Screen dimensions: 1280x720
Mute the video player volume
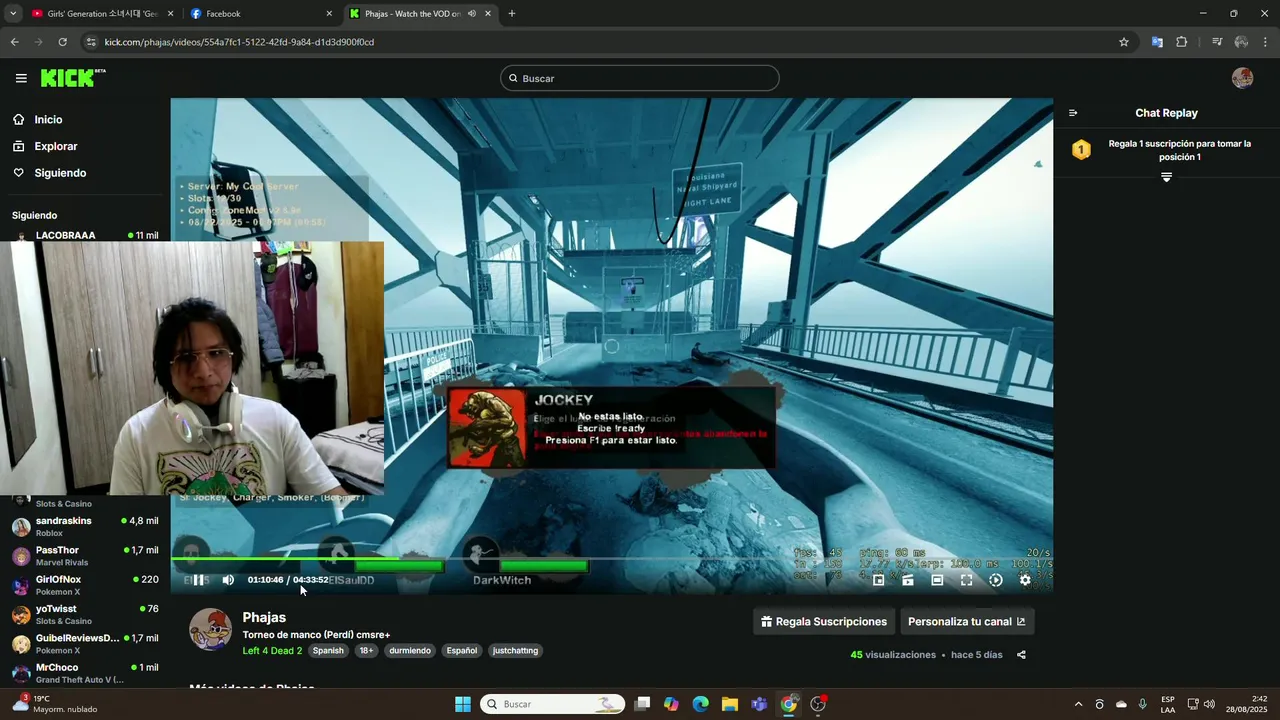pos(228,580)
